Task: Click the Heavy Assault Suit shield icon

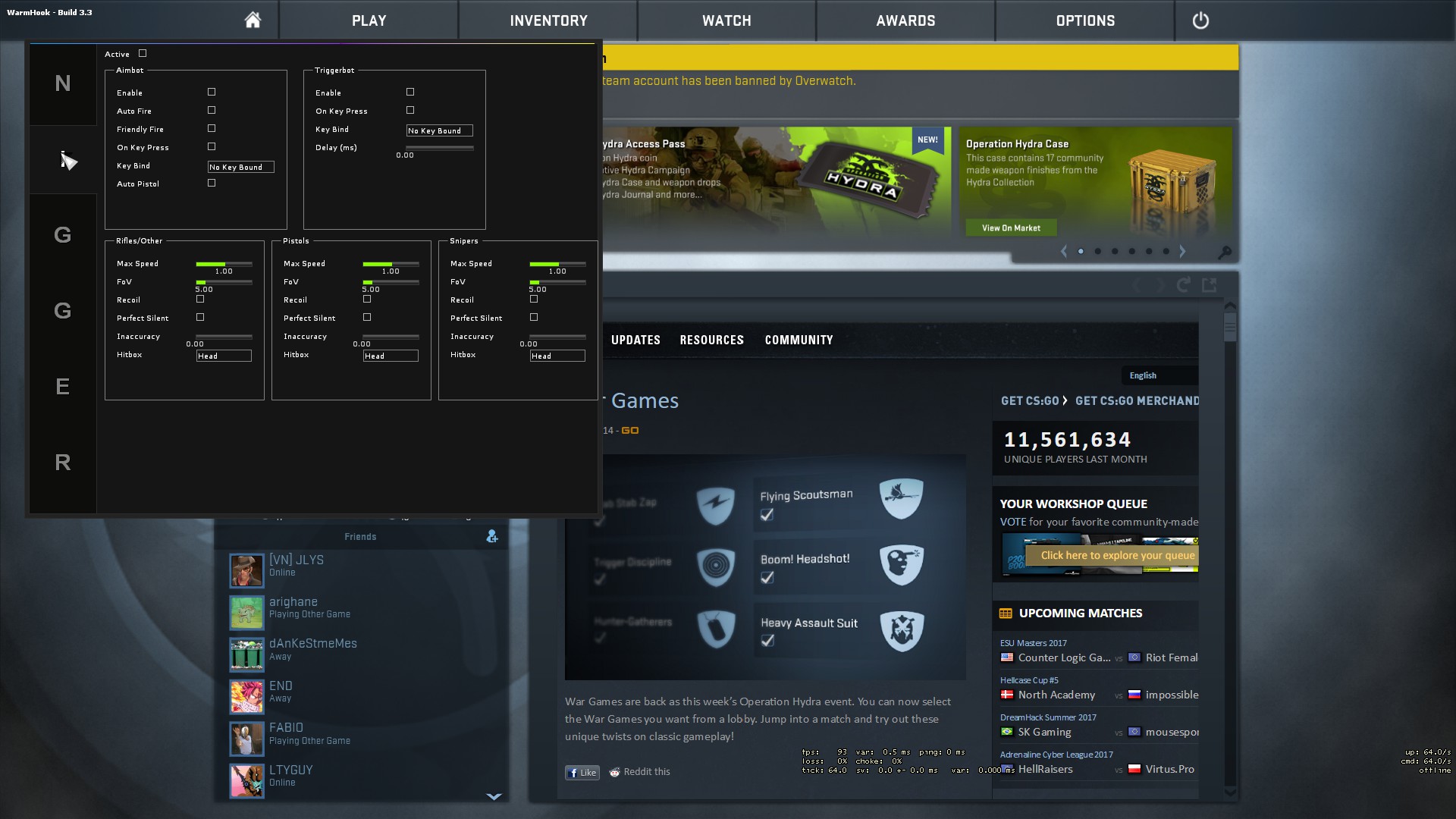Action: pos(901,631)
